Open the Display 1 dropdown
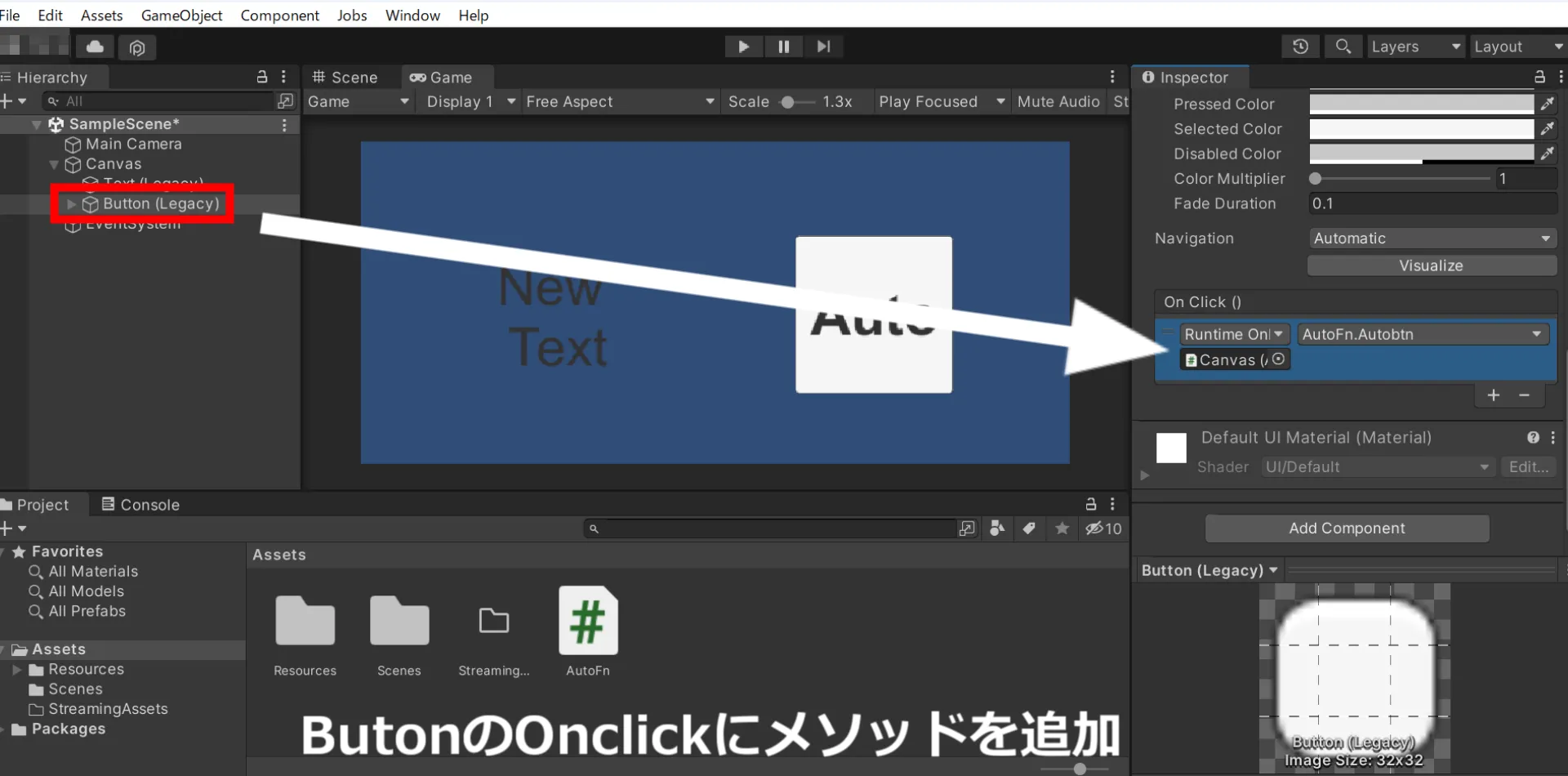This screenshot has height=776, width=1568. pyautogui.click(x=470, y=101)
